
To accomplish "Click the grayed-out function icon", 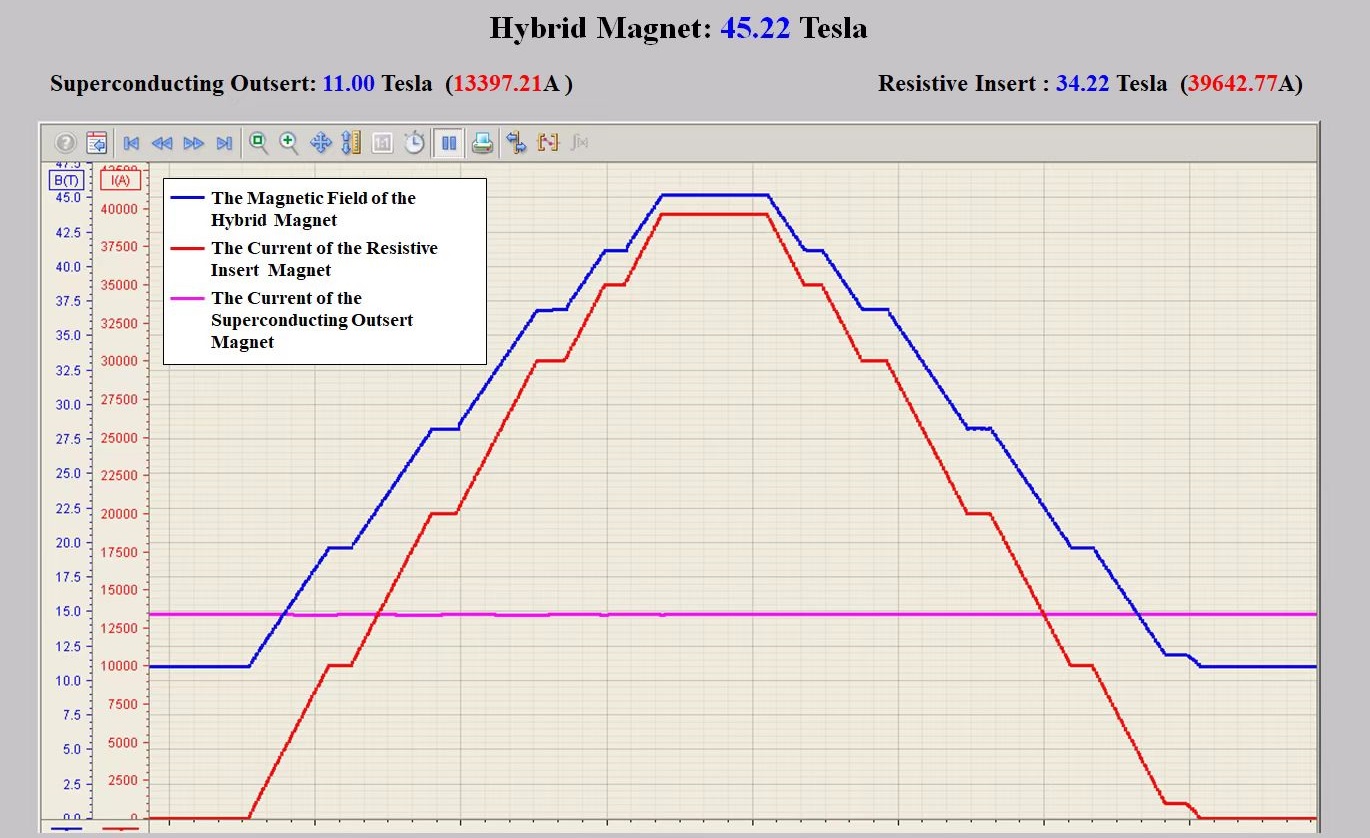I will tap(579, 143).
